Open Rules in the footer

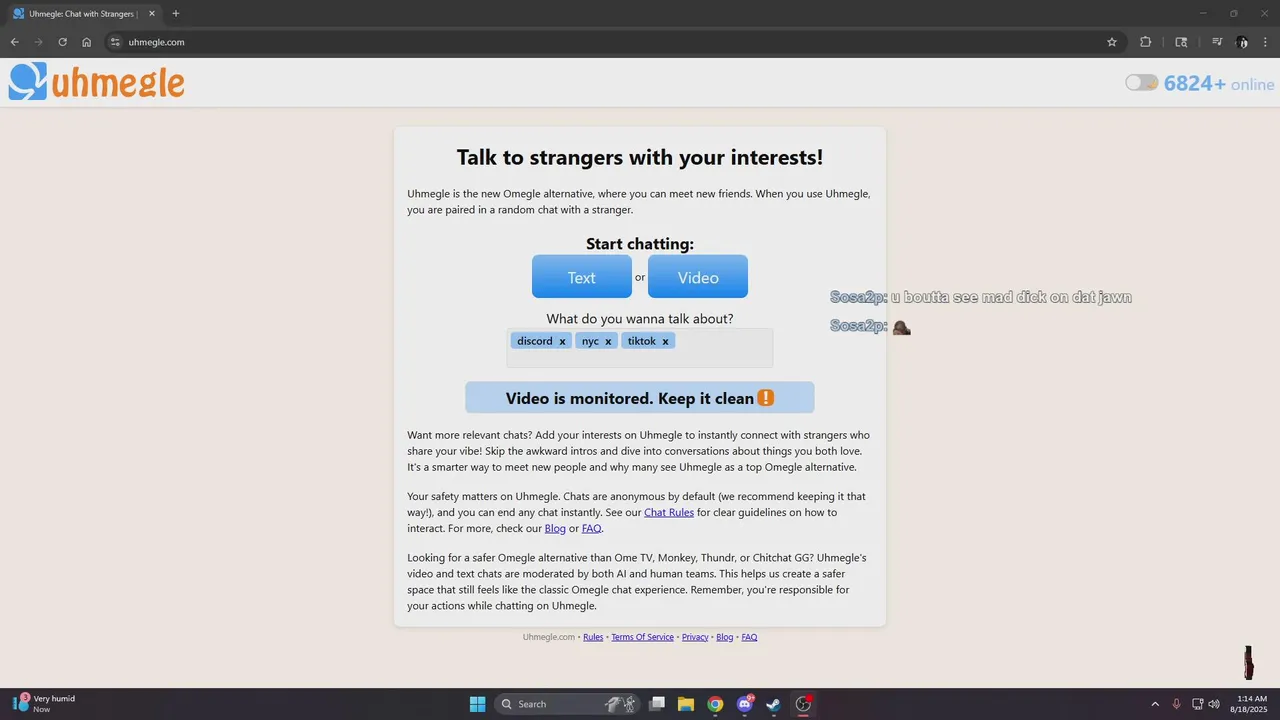593,637
